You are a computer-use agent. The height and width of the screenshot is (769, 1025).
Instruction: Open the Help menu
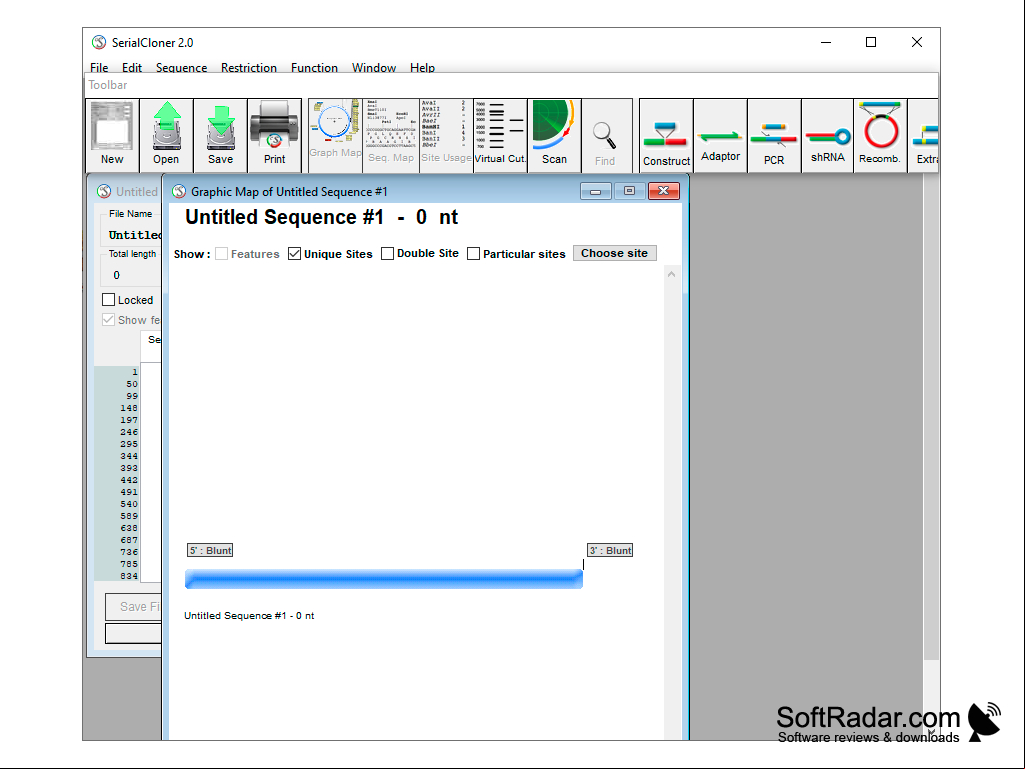(422, 67)
